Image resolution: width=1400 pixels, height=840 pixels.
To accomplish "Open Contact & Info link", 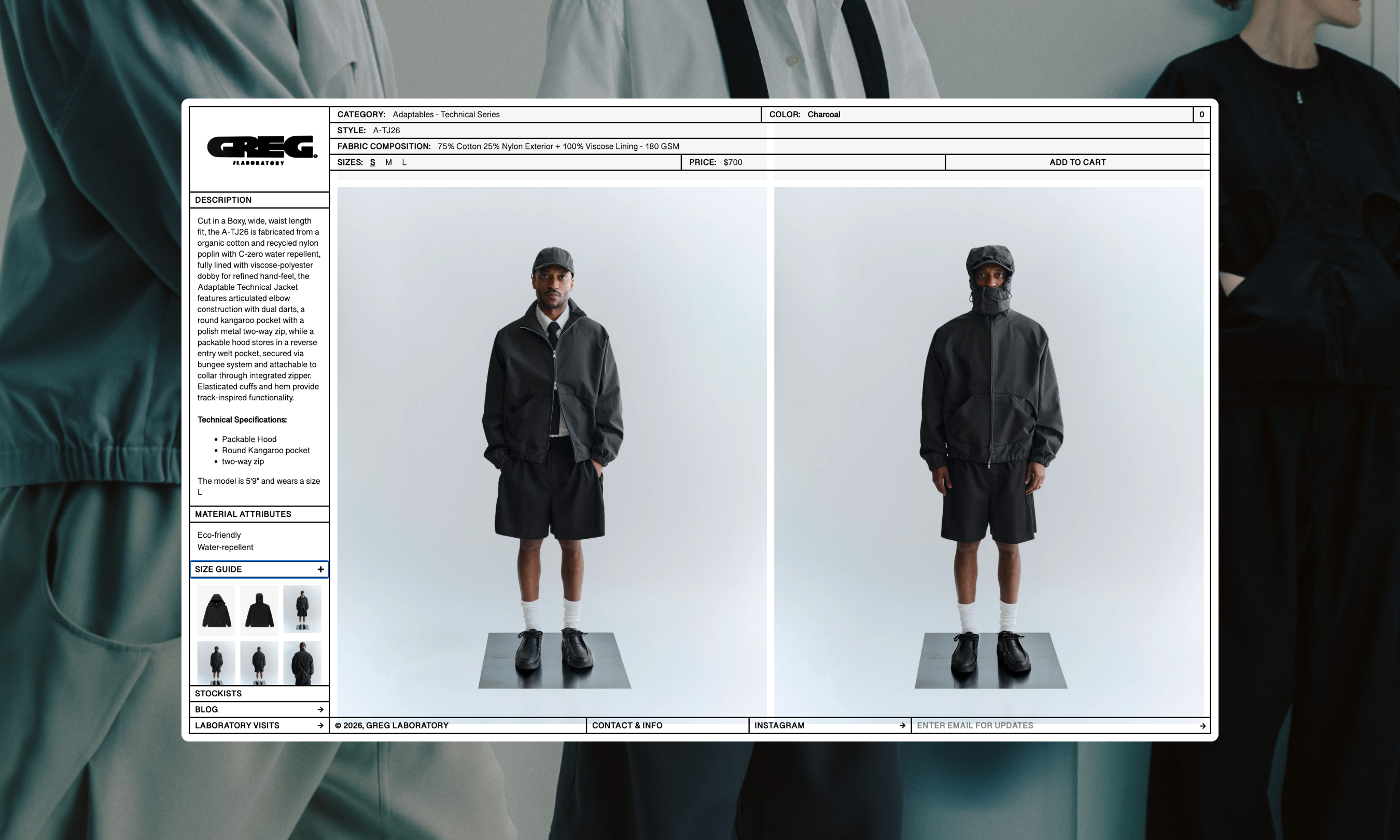I will point(627,725).
